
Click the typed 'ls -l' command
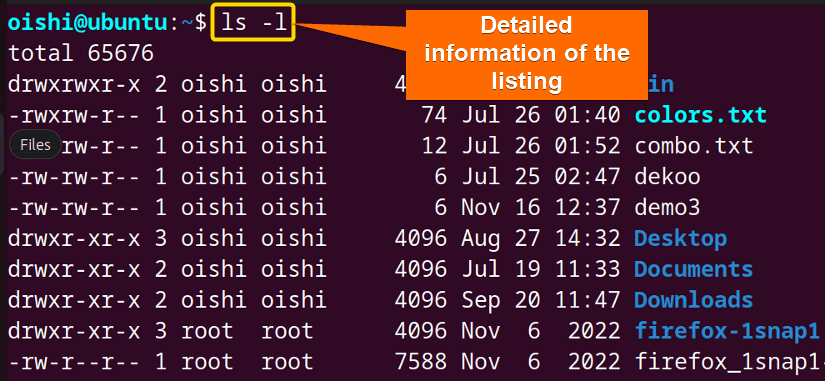254,24
